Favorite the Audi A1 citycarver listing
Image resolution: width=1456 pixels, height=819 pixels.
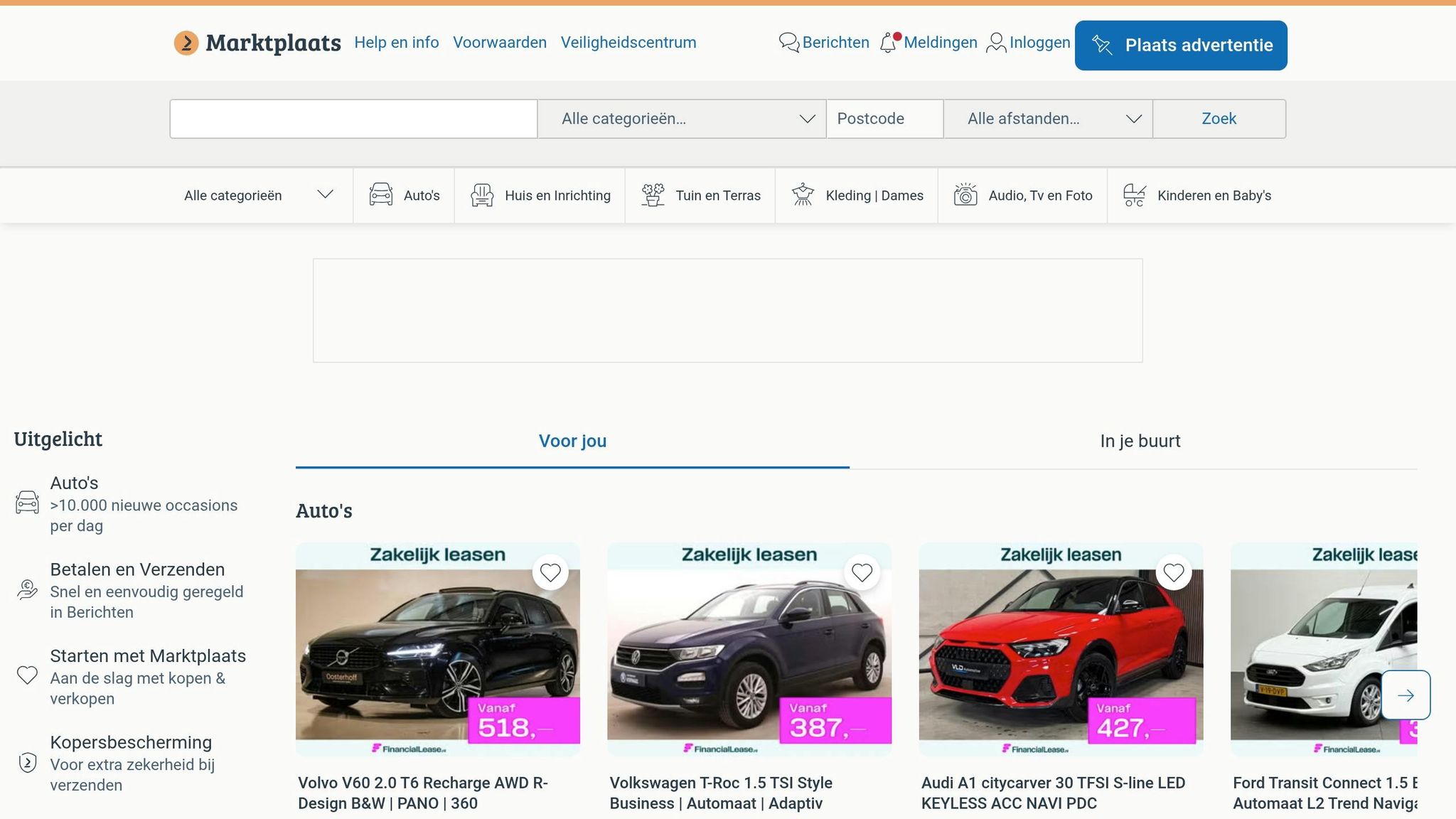(x=1174, y=572)
